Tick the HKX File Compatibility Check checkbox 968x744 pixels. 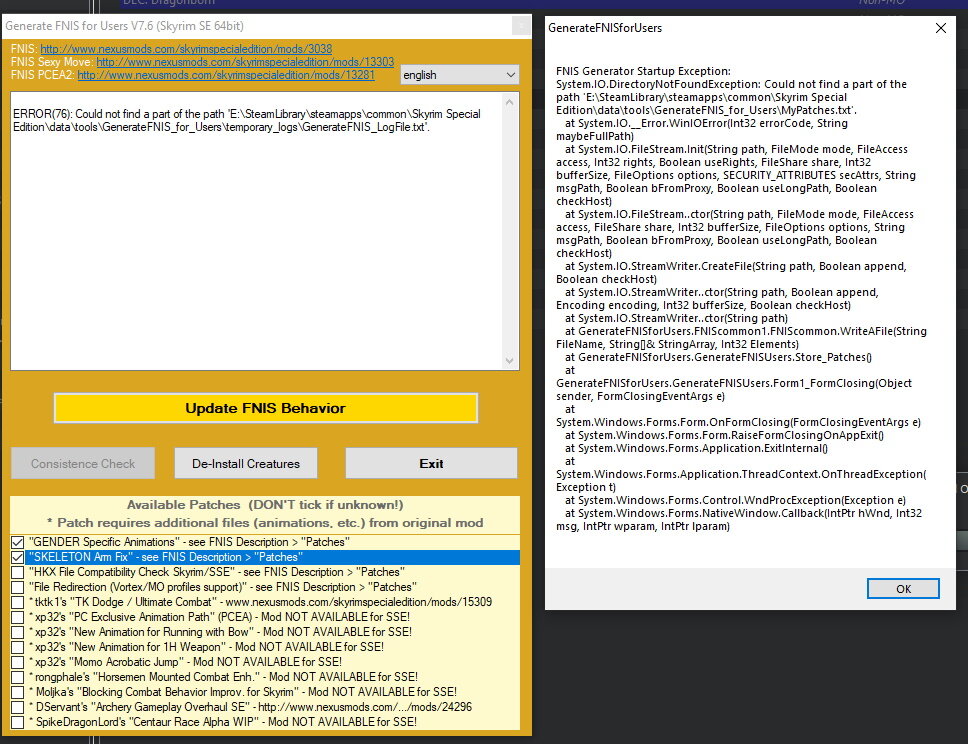tap(17, 572)
